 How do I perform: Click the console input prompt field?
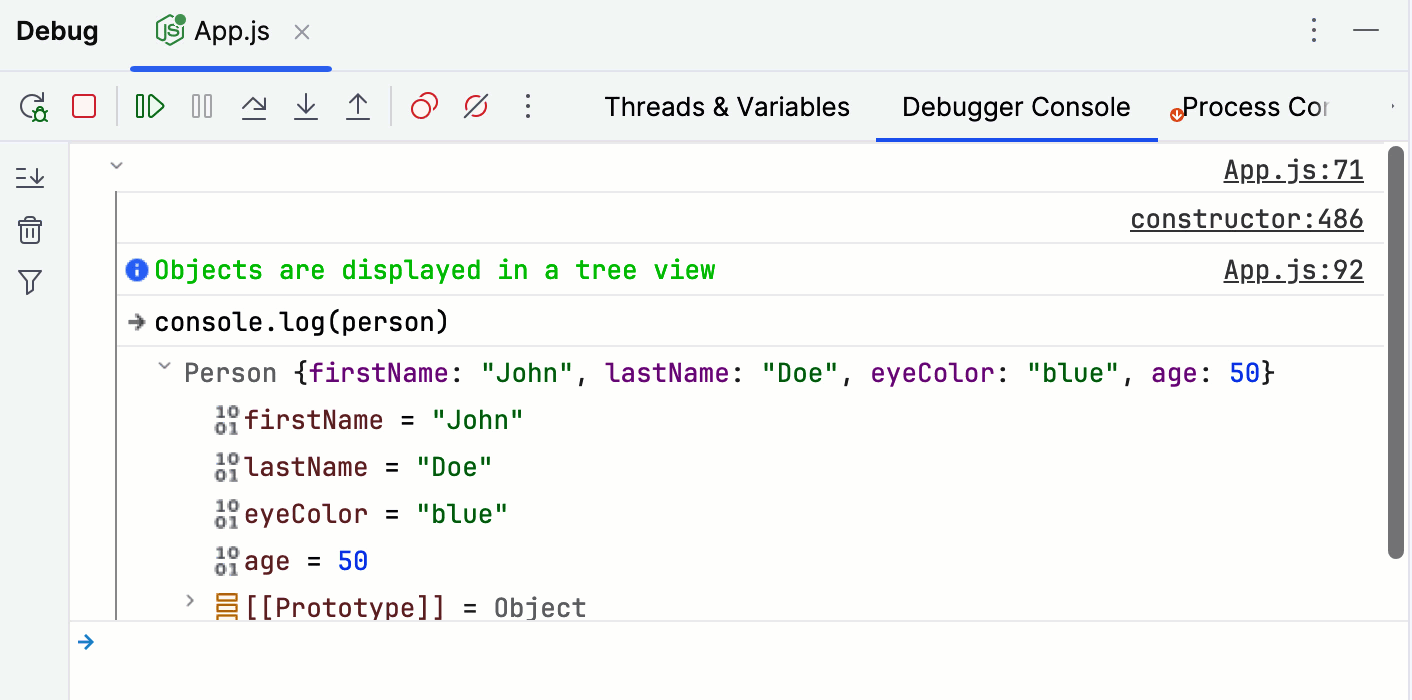click(400, 641)
